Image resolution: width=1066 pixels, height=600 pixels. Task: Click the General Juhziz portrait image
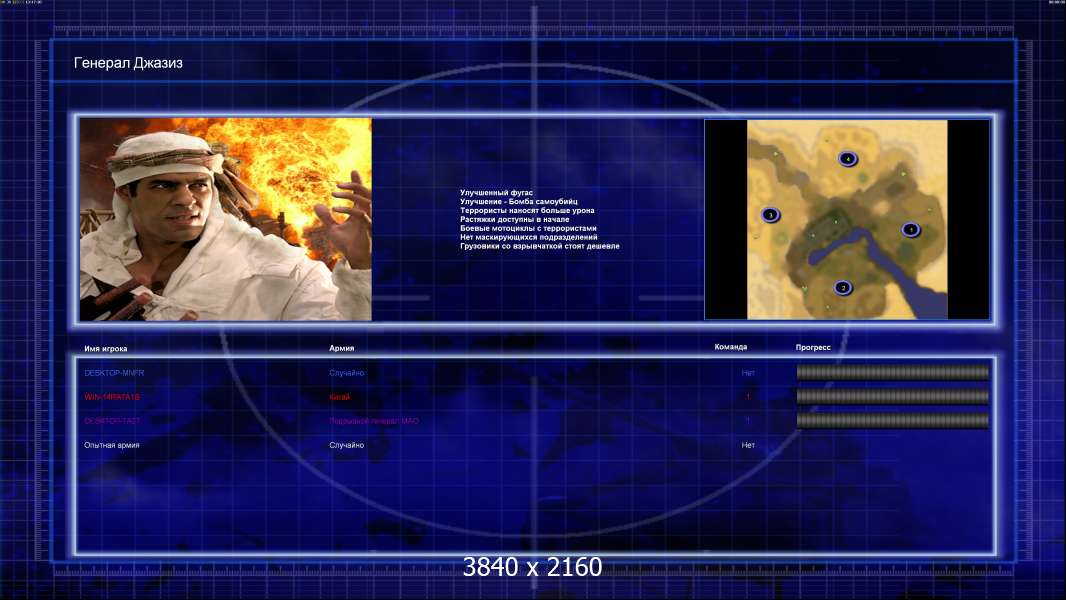pos(226,219)
